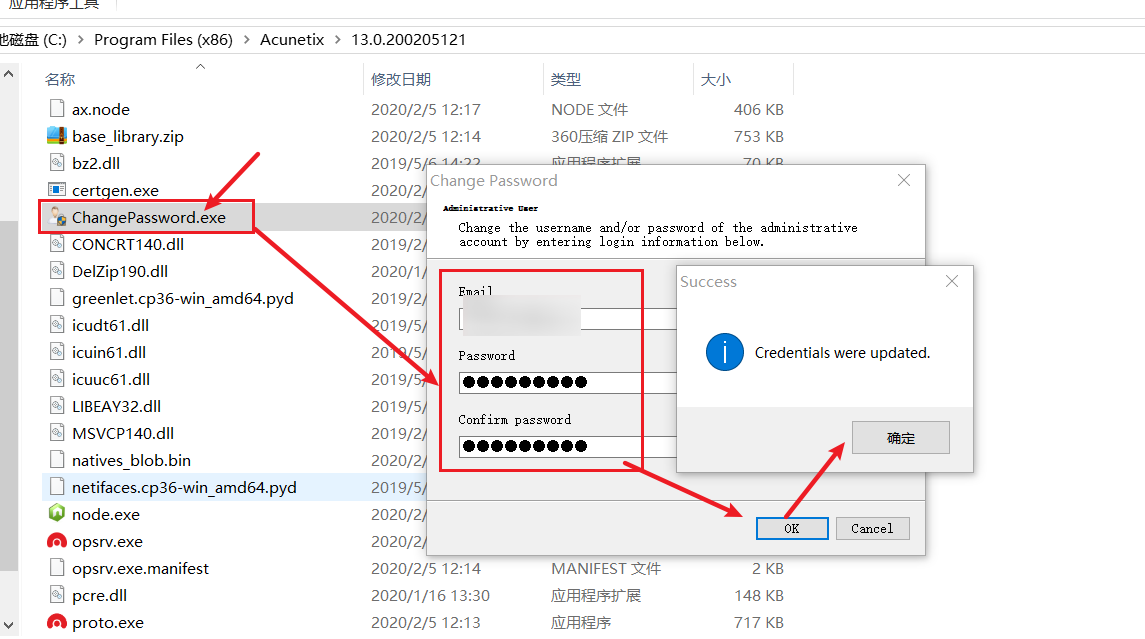Click the base_library.zip compressed archive icon
The image size is (1145, 639).
[x=57, y=135]
